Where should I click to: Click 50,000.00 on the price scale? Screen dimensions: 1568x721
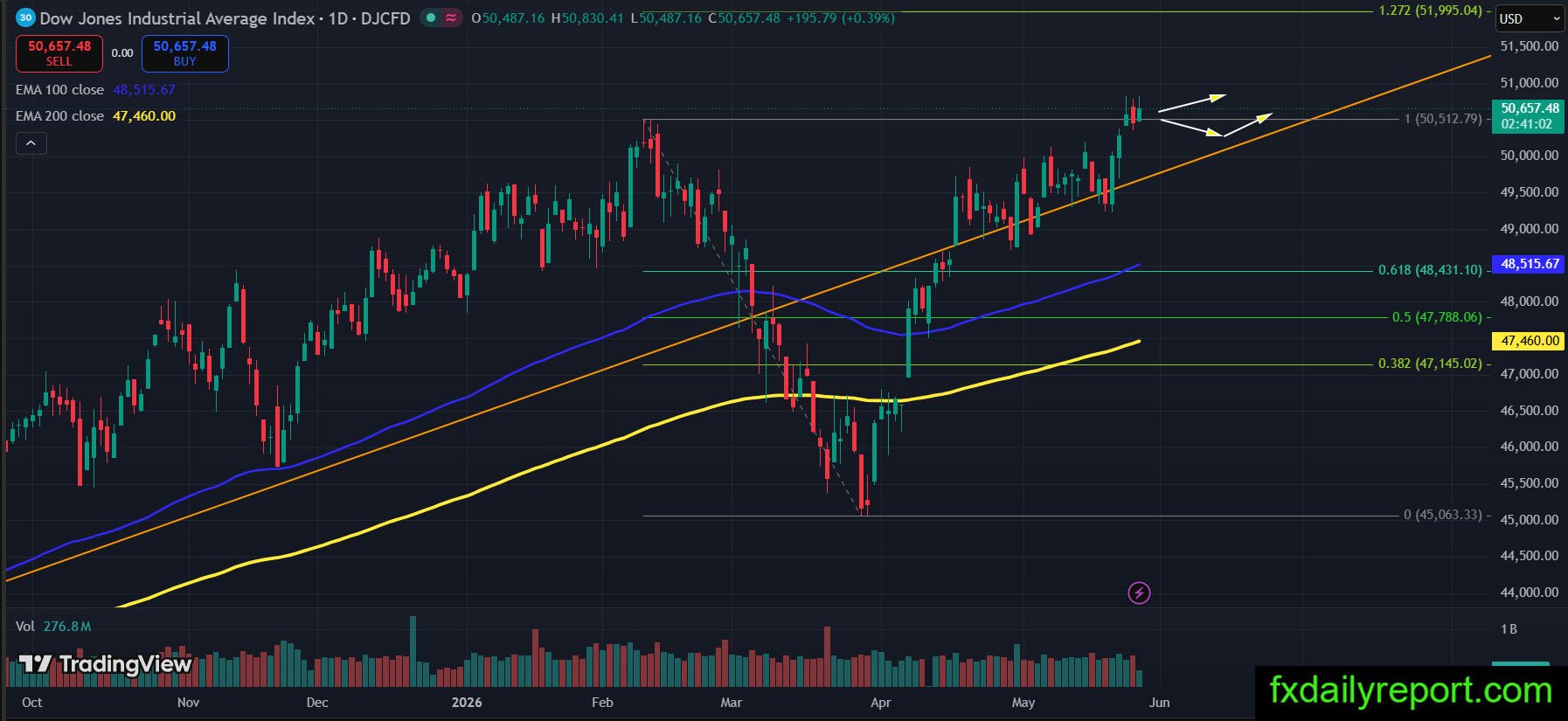(x=1530, y=156)
